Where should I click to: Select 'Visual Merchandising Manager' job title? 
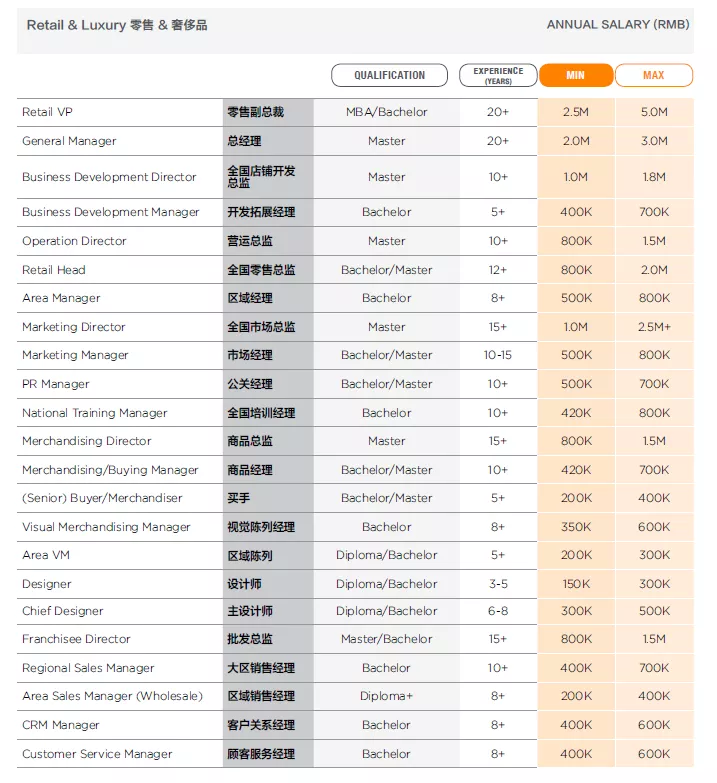tap(106, 527)
